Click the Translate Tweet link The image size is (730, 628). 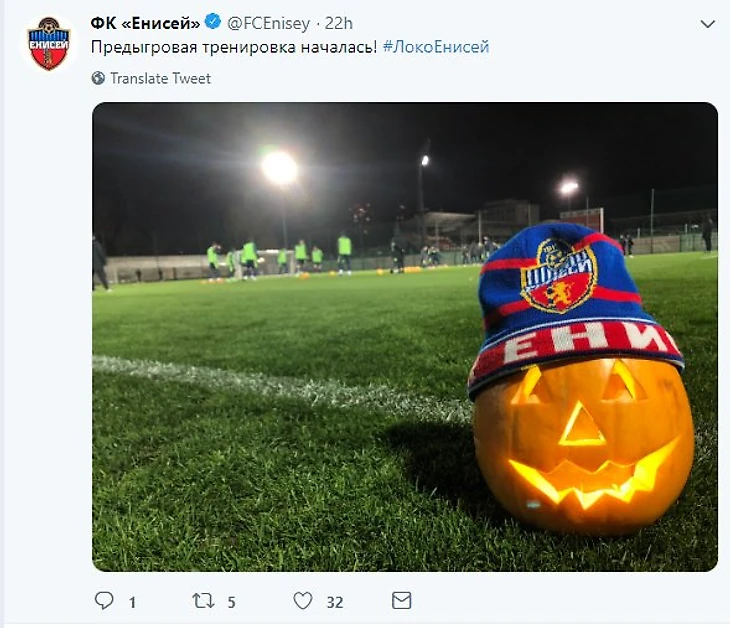pyautogui.click(x=160, y=78)
